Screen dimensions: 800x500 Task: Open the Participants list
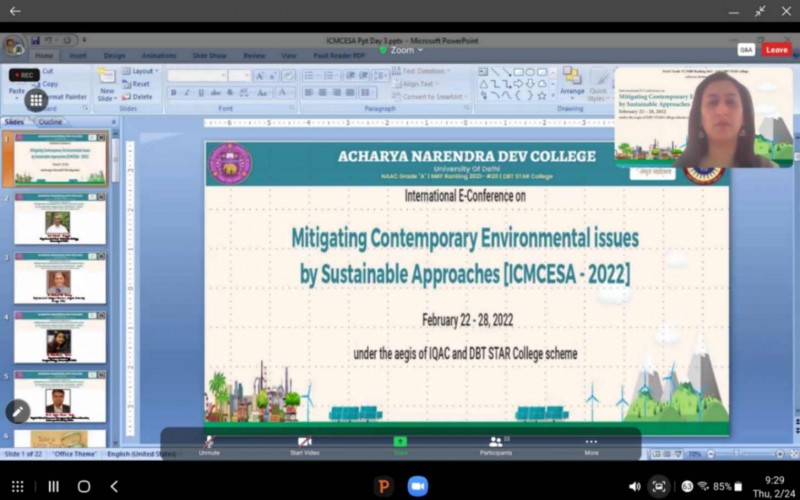(x=496, y=445)
